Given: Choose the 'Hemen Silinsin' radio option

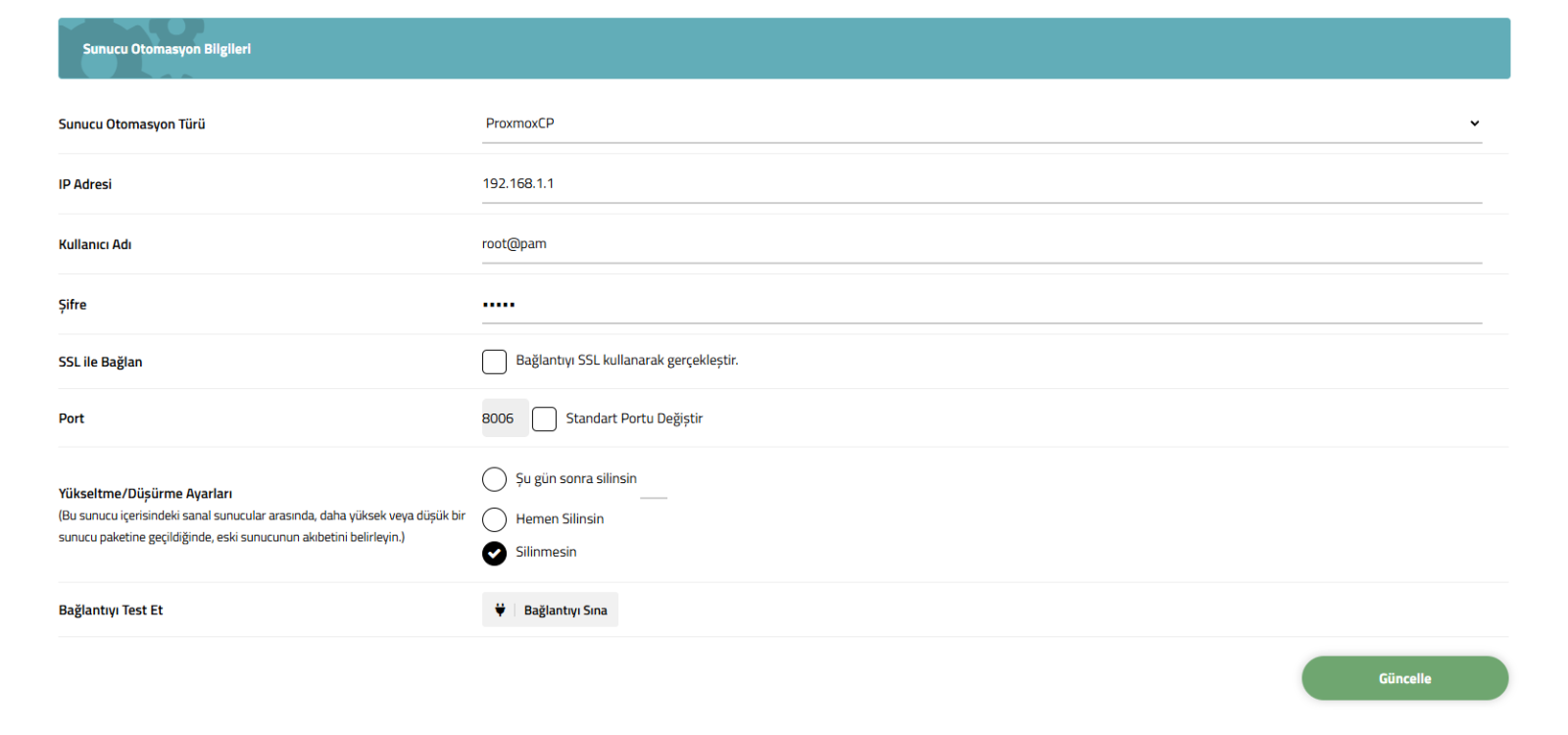Looking at the screenshot, I should pos(494,519).
